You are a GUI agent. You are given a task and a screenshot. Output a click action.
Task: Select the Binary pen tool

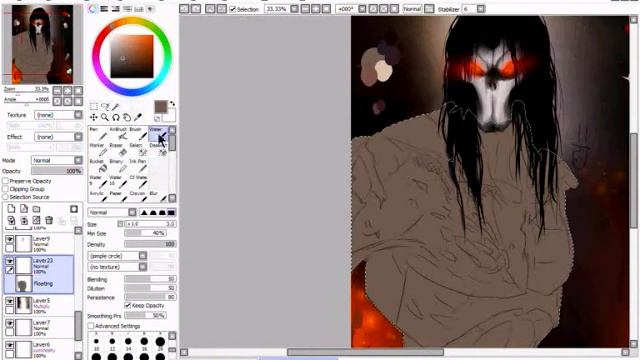[118, 167]
